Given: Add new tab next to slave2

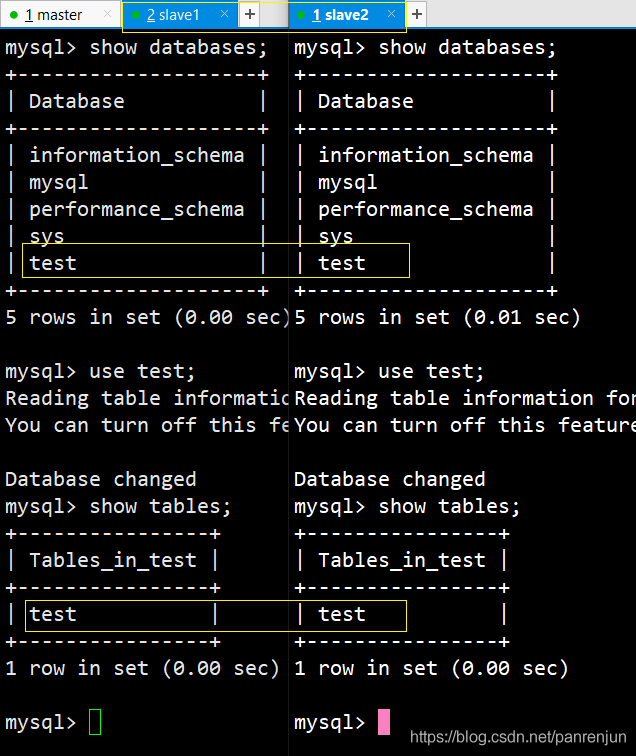Looking at the screenshot, I should click(417, 14).
